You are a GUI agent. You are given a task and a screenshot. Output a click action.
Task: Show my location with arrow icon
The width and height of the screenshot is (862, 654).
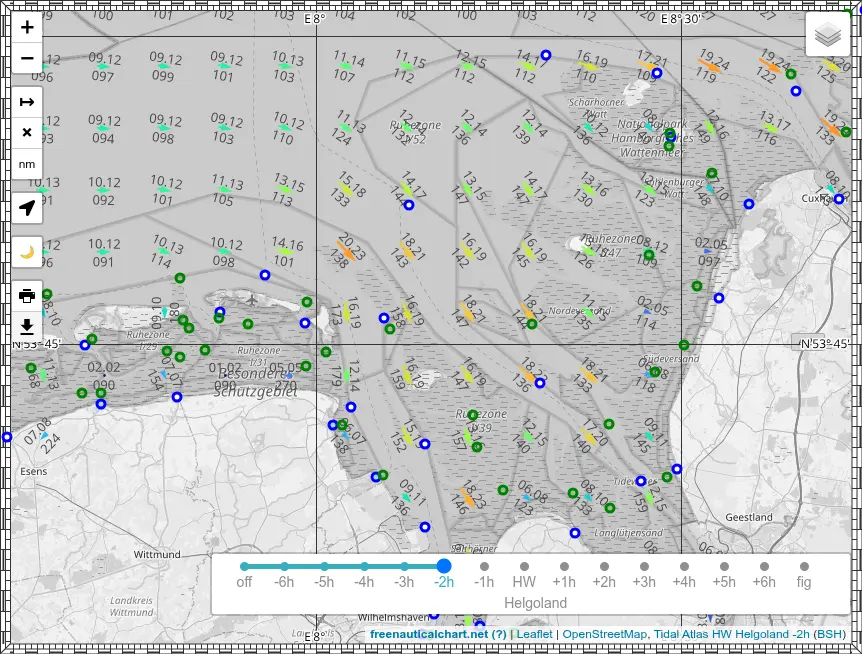click(x=27, y=208)
